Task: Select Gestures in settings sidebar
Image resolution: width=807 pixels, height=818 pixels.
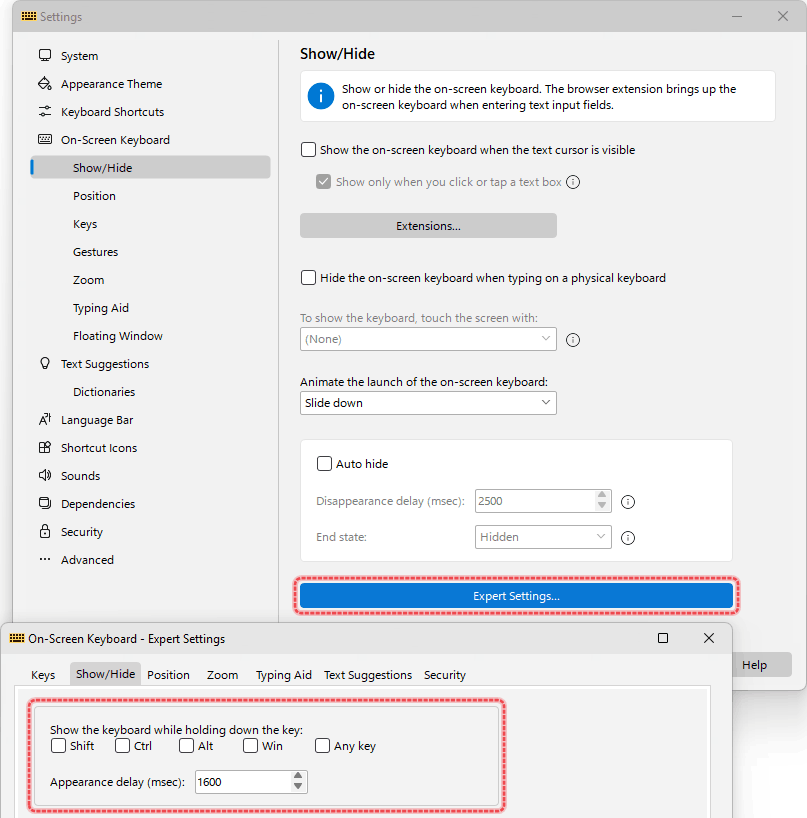Action: tap(150, 251)
